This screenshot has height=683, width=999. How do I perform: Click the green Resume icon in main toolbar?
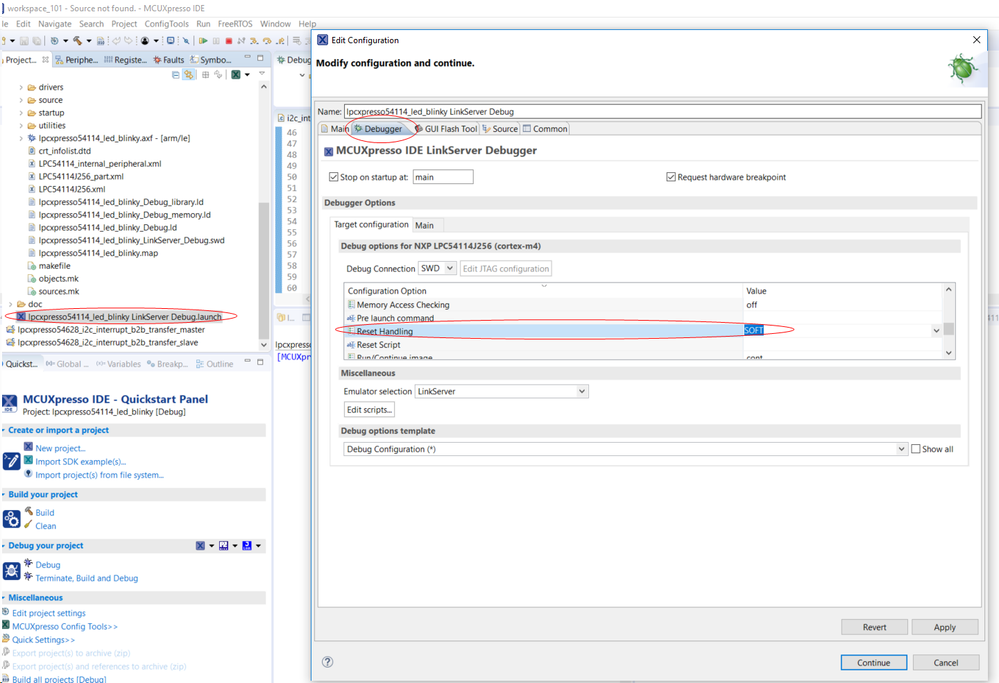point(203,41)
